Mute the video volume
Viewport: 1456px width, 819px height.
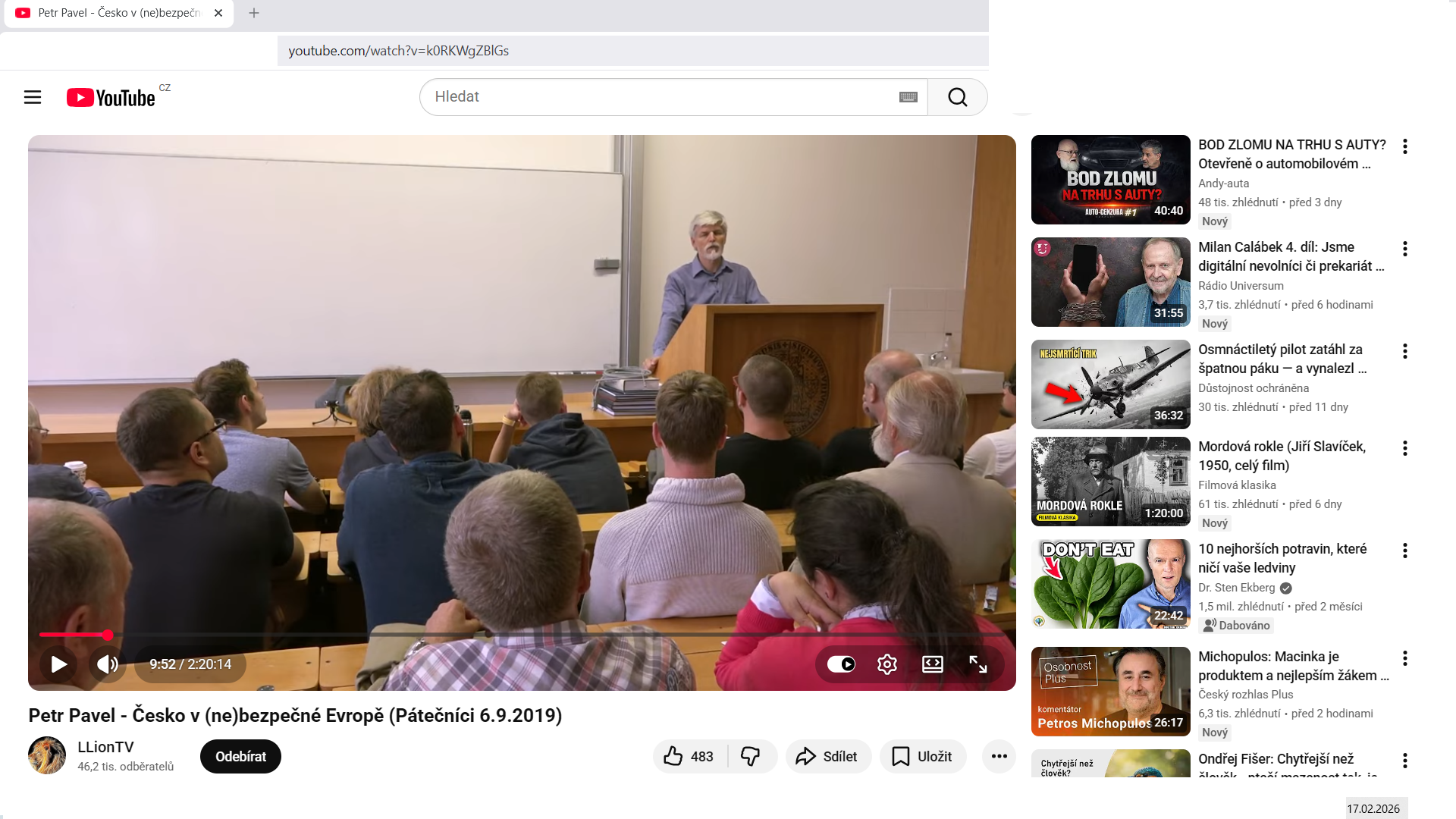[107, 664]
